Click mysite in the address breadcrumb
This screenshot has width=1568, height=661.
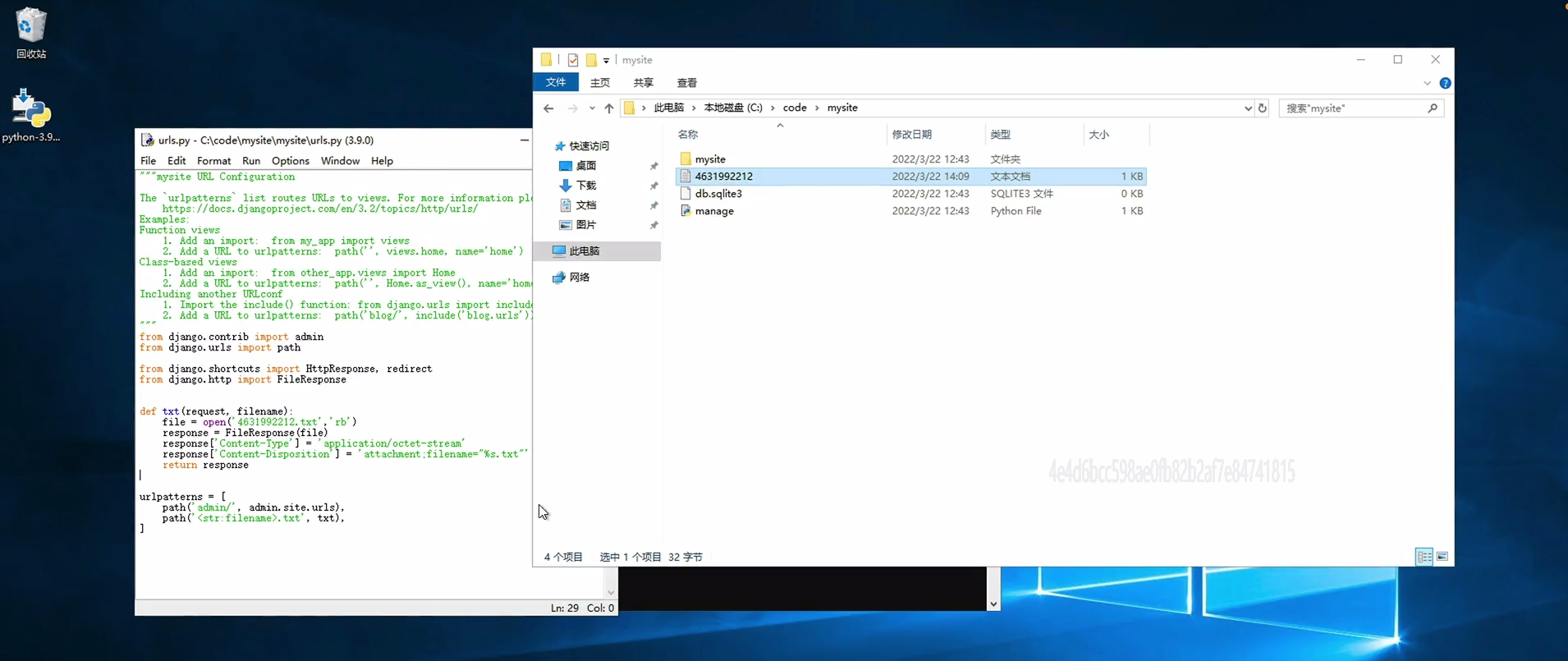pos(842,108)
